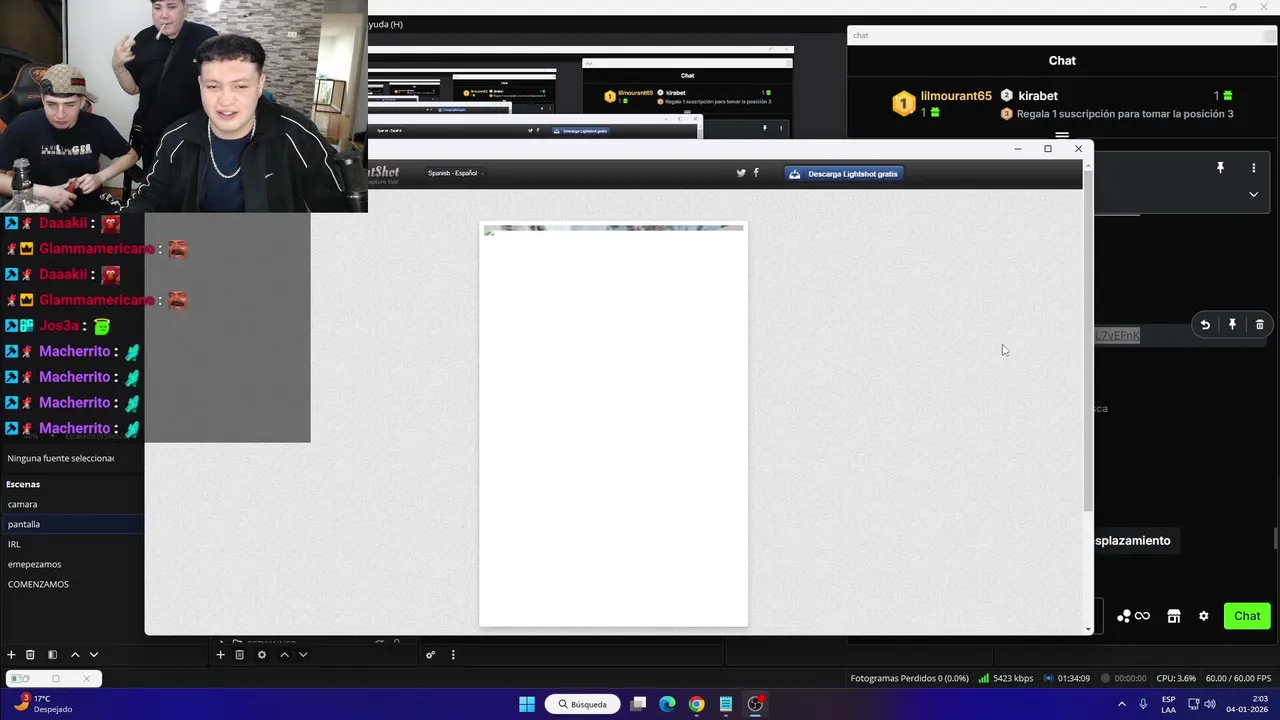Open Google Chrome from the taskbar
1280x720 pixels.
coord(697,704)
